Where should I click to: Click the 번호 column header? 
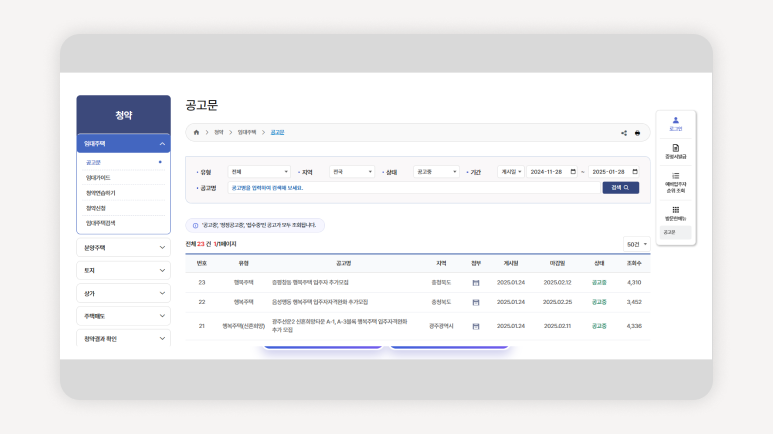[202, 263]
